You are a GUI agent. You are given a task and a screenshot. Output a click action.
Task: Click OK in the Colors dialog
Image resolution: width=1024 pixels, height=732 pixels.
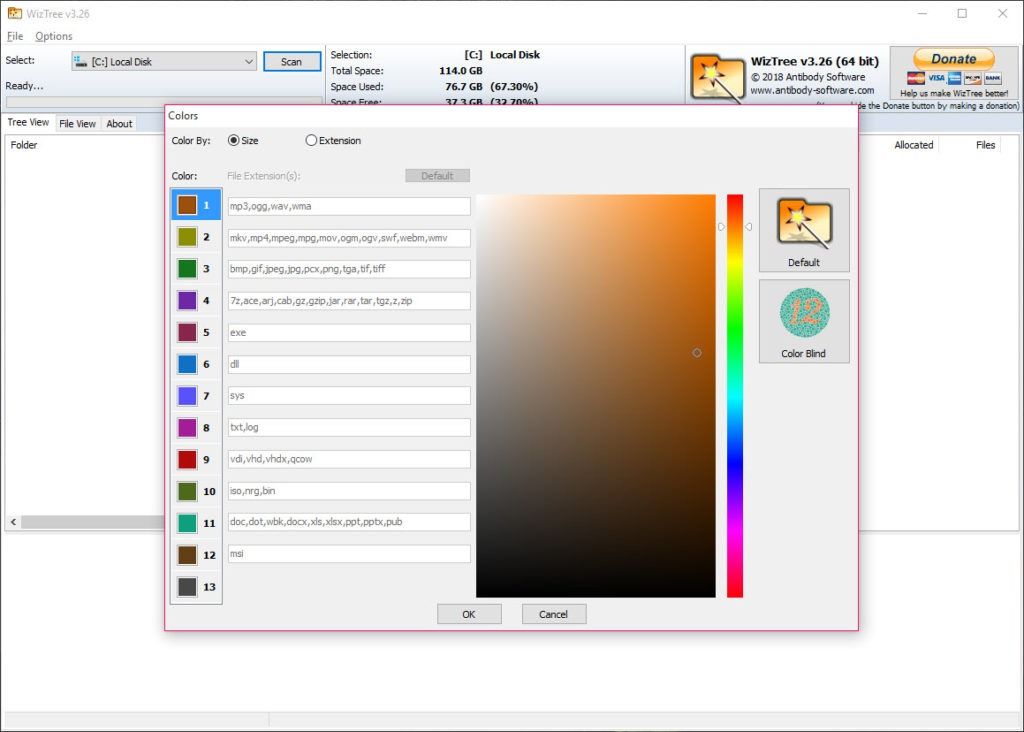469,614
